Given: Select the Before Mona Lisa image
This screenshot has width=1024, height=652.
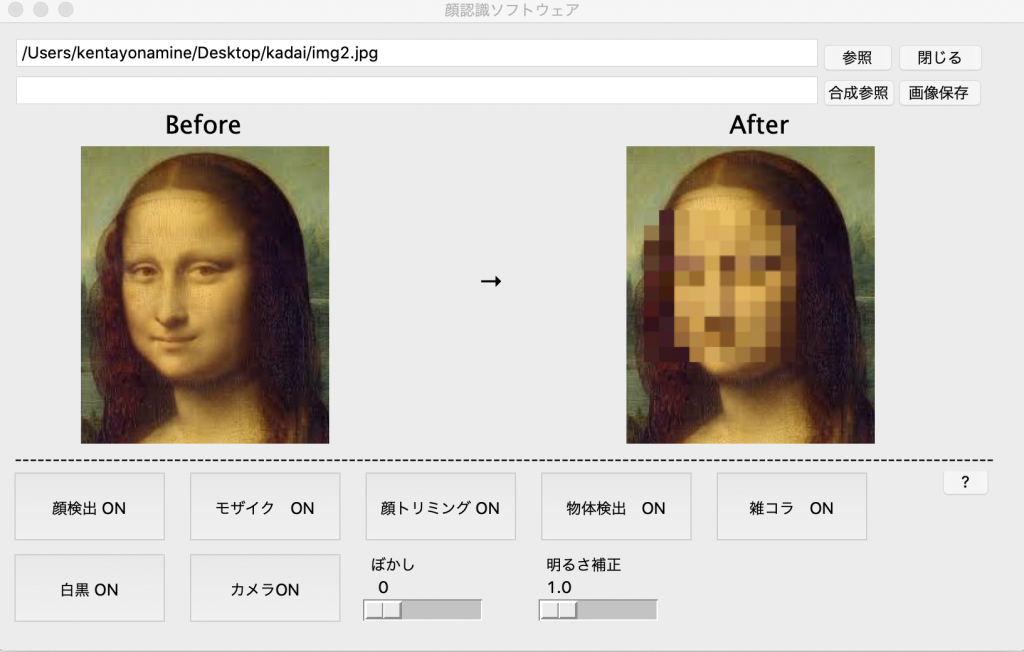Looking at the screenshot, I should (x=205, y=295).
